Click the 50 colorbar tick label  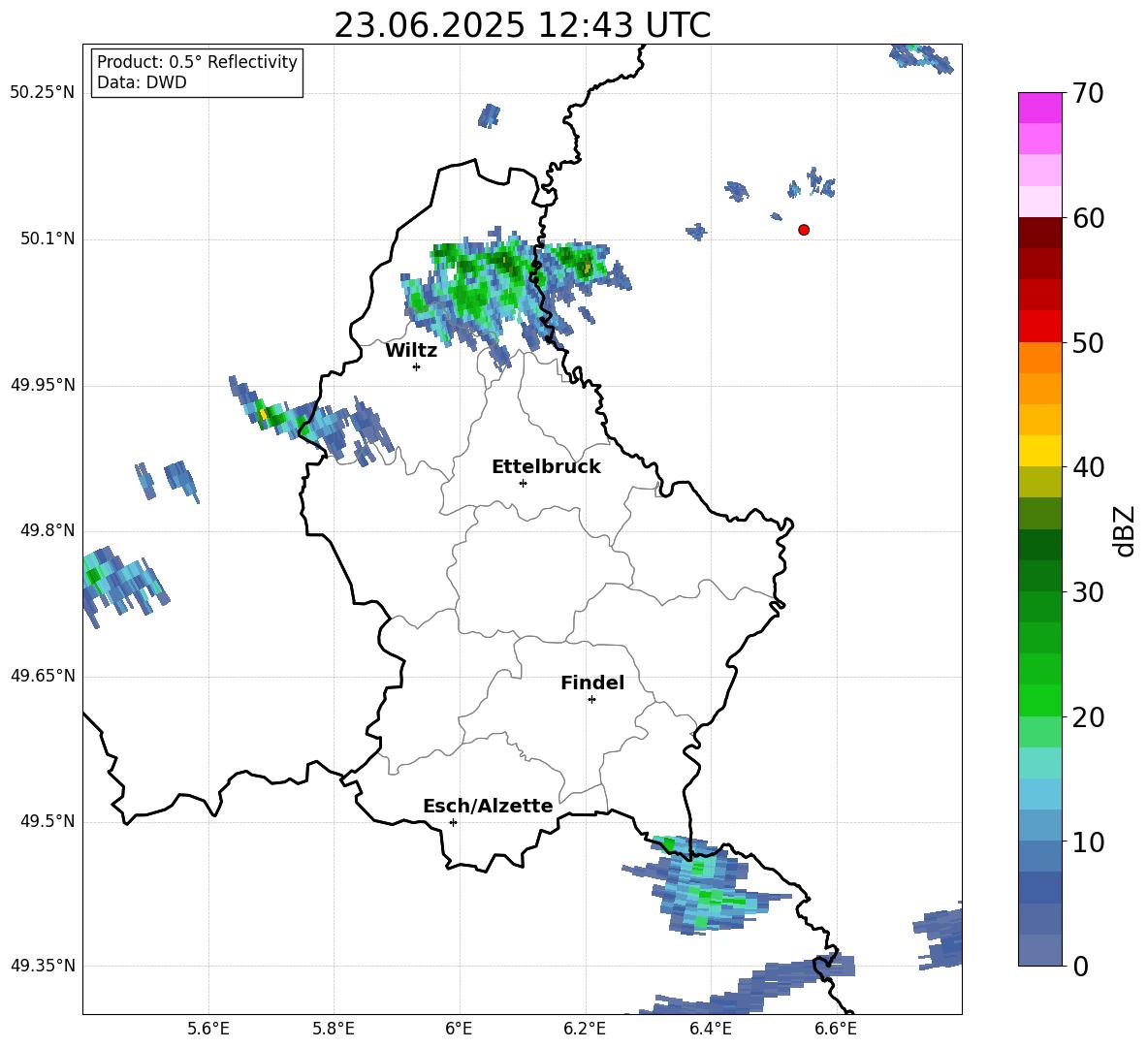click(x=1088, y=342)
